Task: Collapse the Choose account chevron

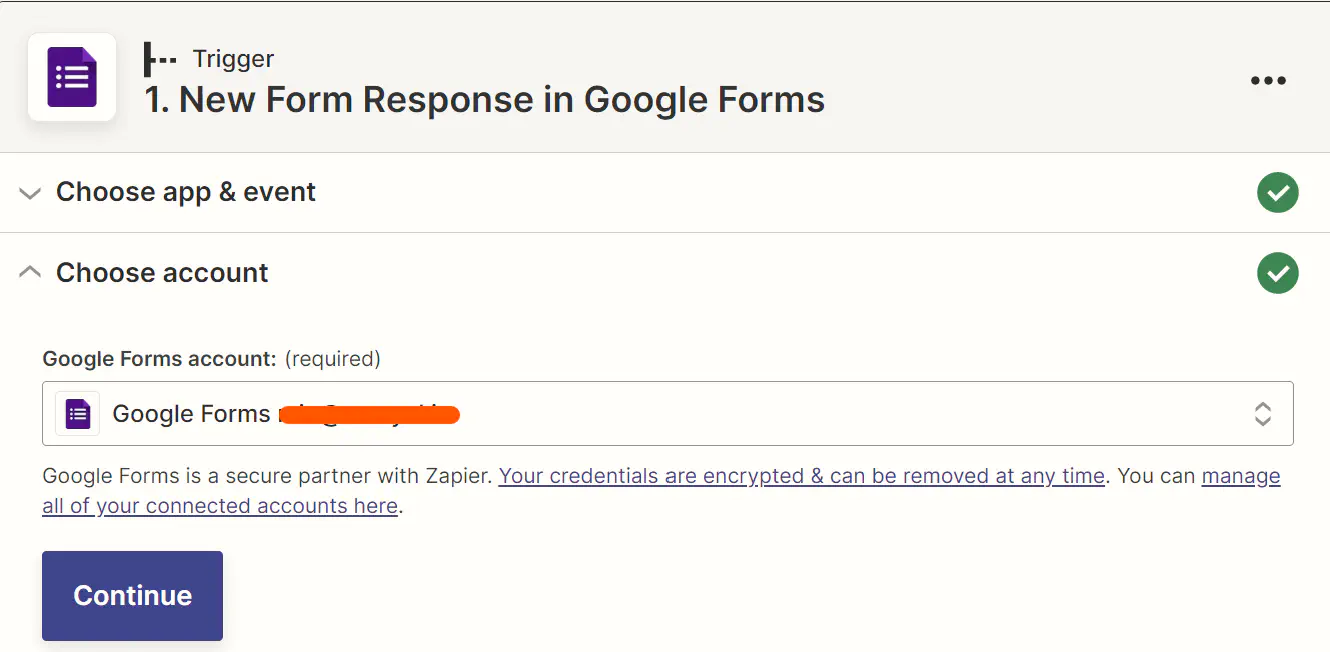Action: pyautogui.click(x=30, y=272)
